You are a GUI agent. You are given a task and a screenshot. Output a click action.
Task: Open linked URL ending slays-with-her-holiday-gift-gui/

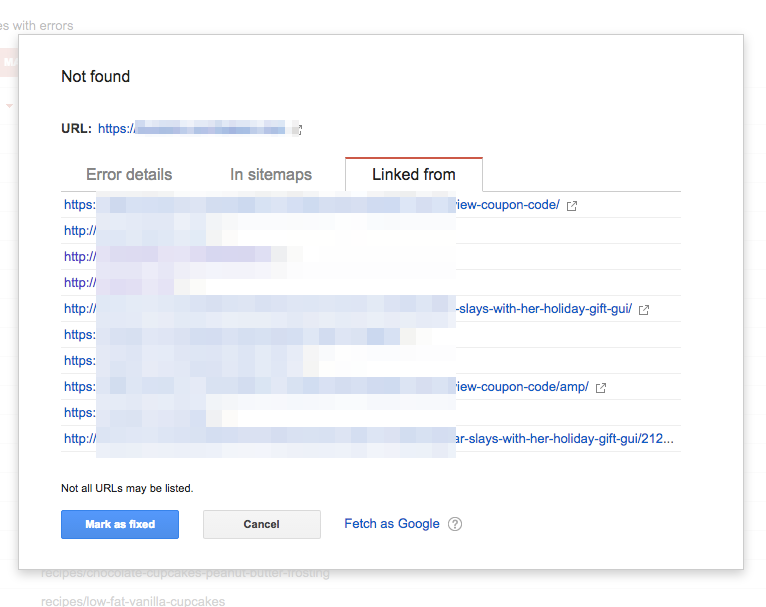(x=544, y=309)
